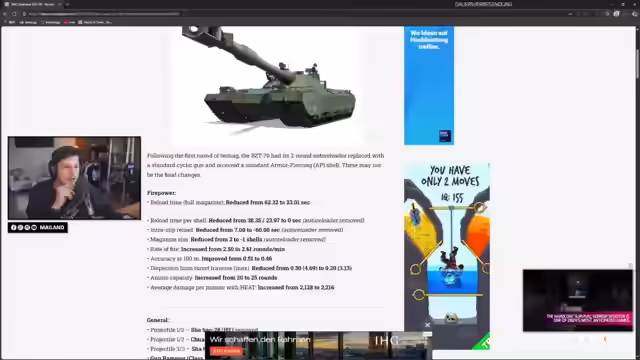Click the 'MAILAND' label under the webcam
This screenshot has width=640, height=360.
tap(52, 227)
